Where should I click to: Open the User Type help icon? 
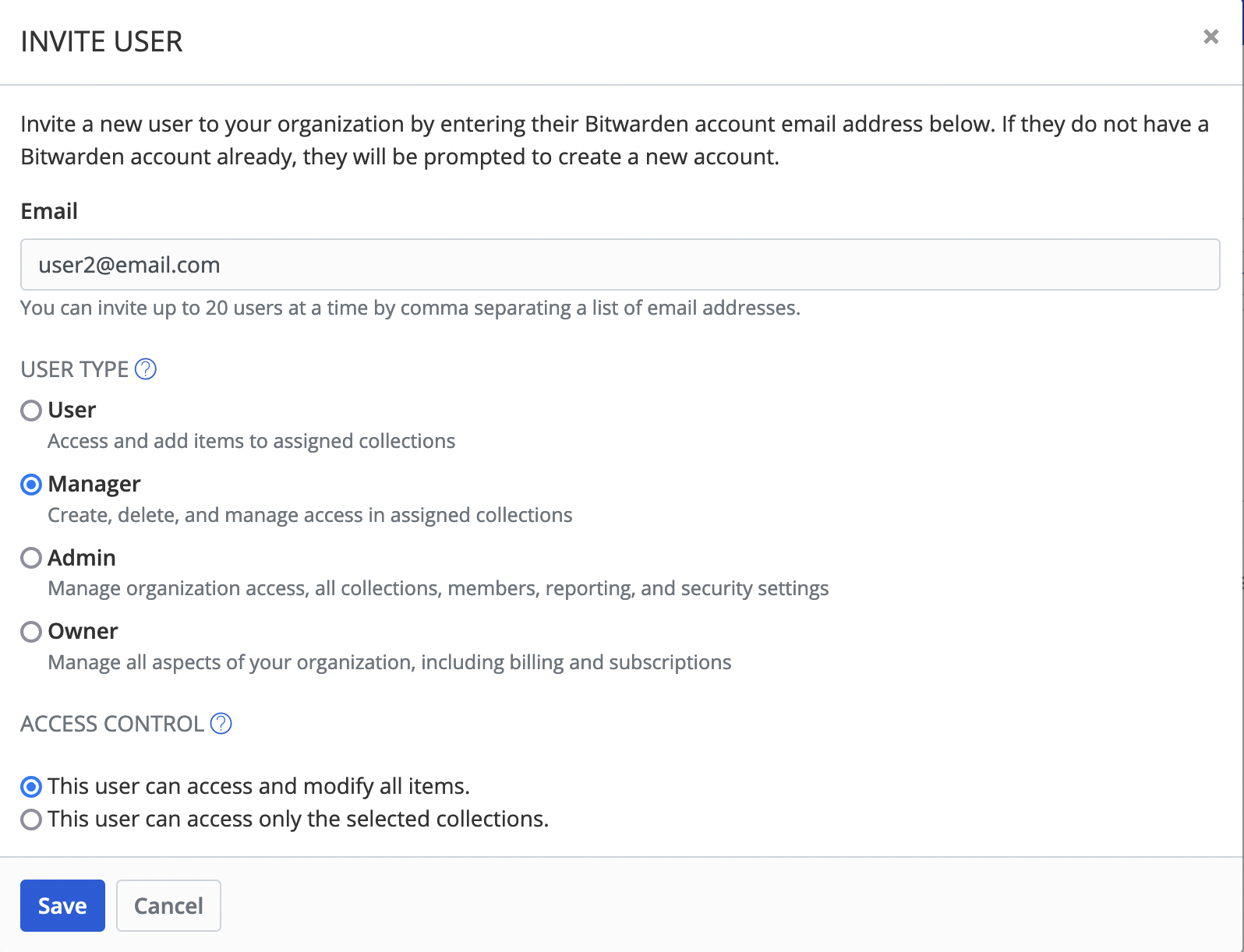(146, 369)
